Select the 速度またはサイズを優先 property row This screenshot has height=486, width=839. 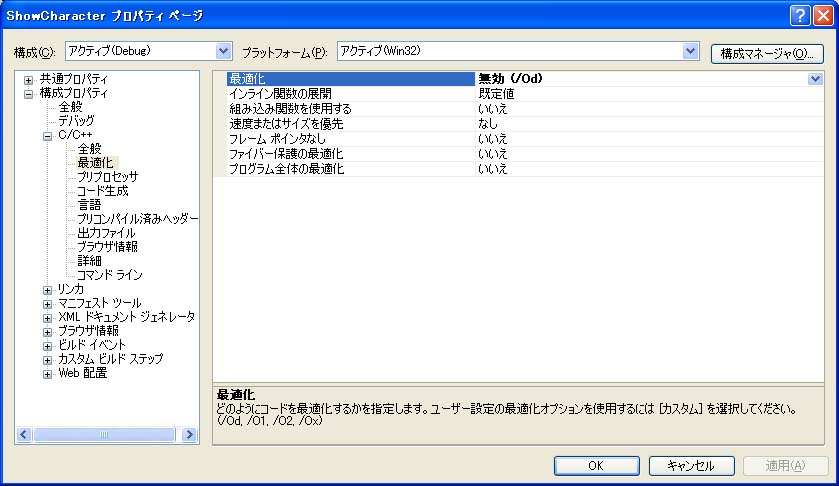517,124
